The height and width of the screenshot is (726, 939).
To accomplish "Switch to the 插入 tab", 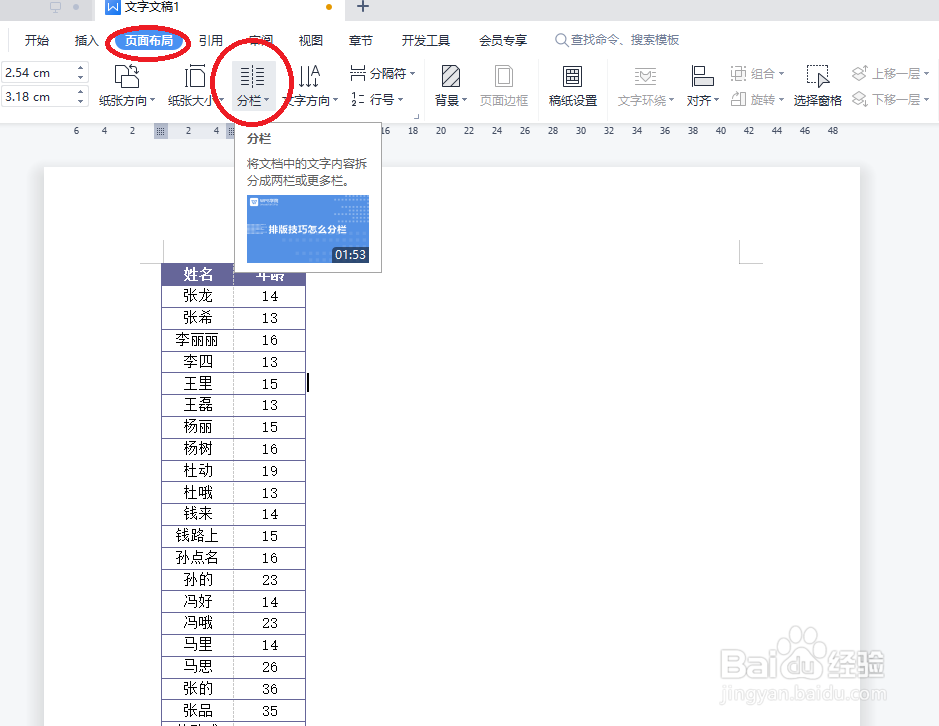I will click(86, 40).
